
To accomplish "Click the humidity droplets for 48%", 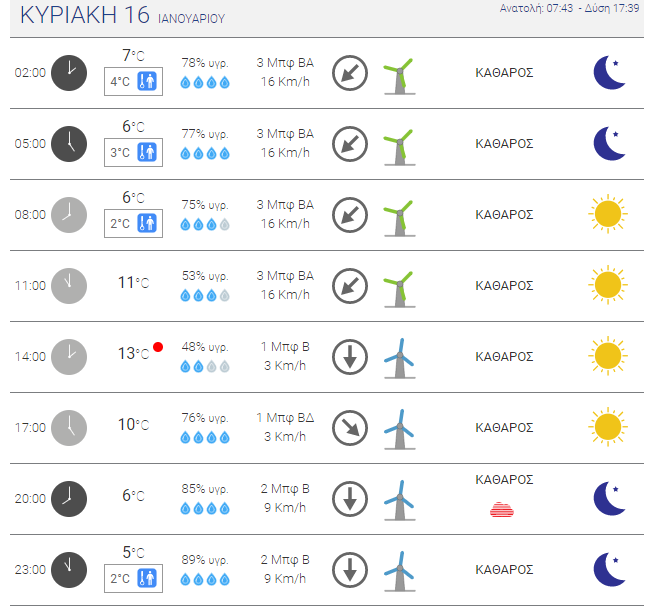I will point(205,367).
